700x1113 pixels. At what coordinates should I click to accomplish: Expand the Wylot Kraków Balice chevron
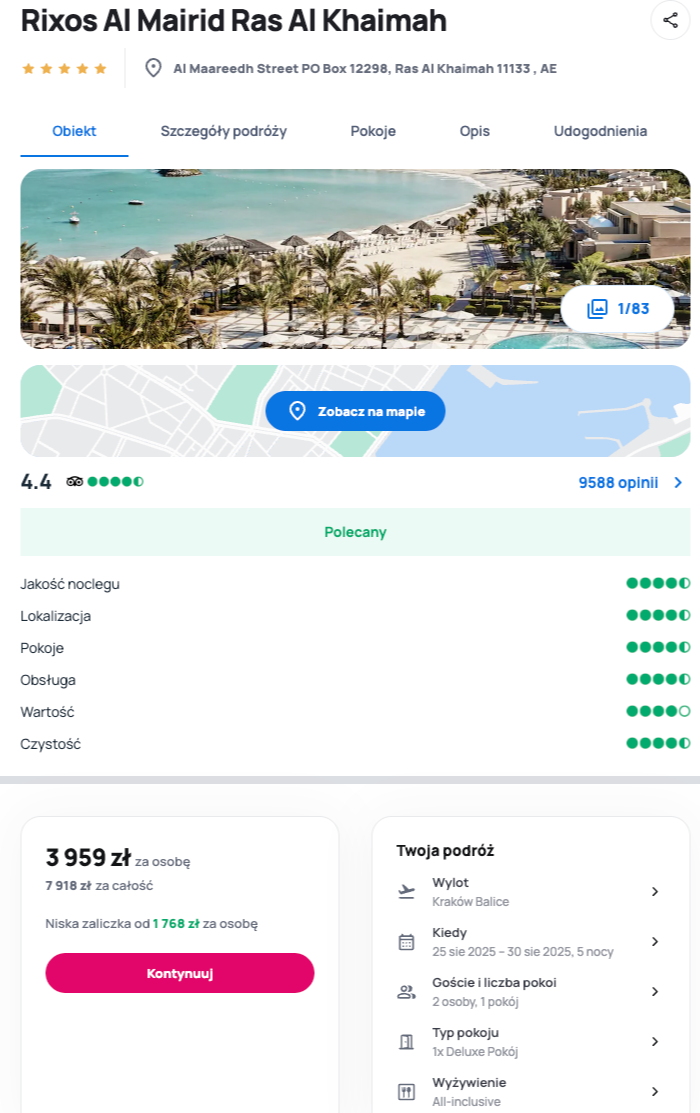655,892
